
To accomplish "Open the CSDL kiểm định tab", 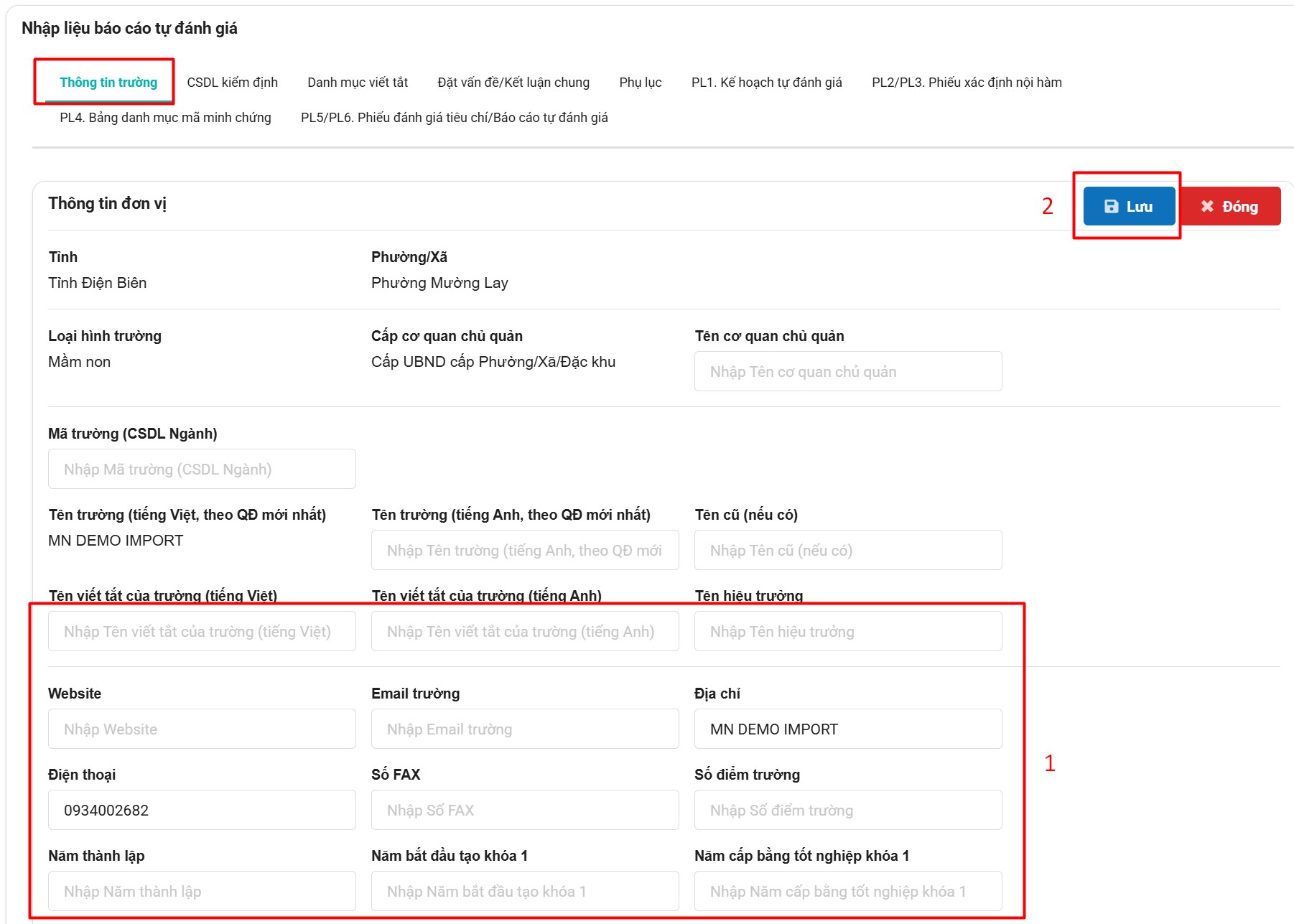I will pyautogui.click(x=232, y=83).
